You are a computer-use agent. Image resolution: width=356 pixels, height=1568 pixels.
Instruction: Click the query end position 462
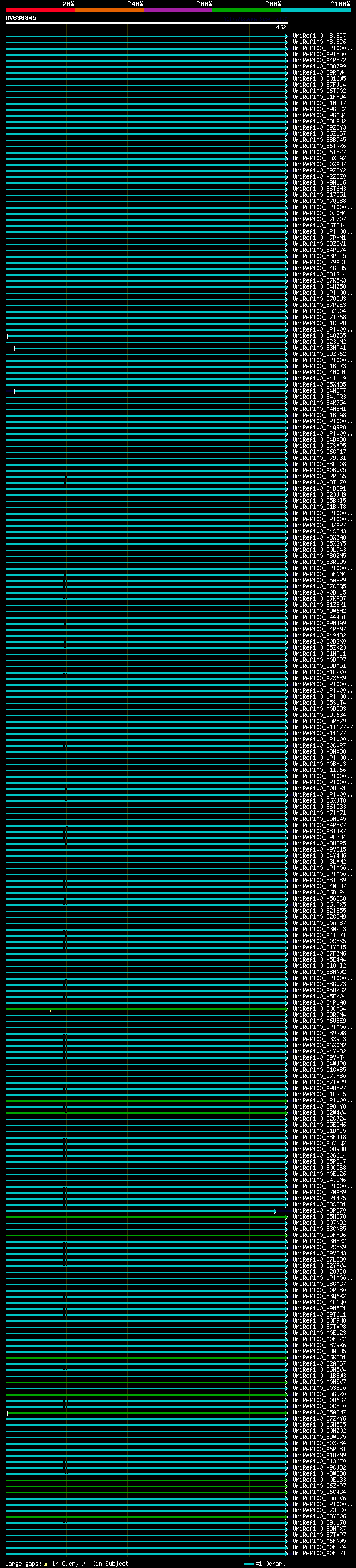click(280, 27)
